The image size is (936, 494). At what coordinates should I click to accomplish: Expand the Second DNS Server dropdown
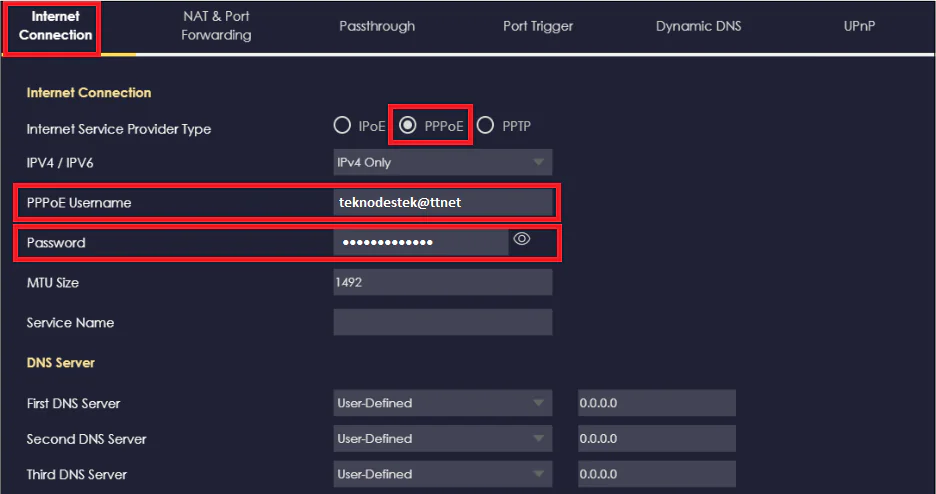[x=442, y=438]
